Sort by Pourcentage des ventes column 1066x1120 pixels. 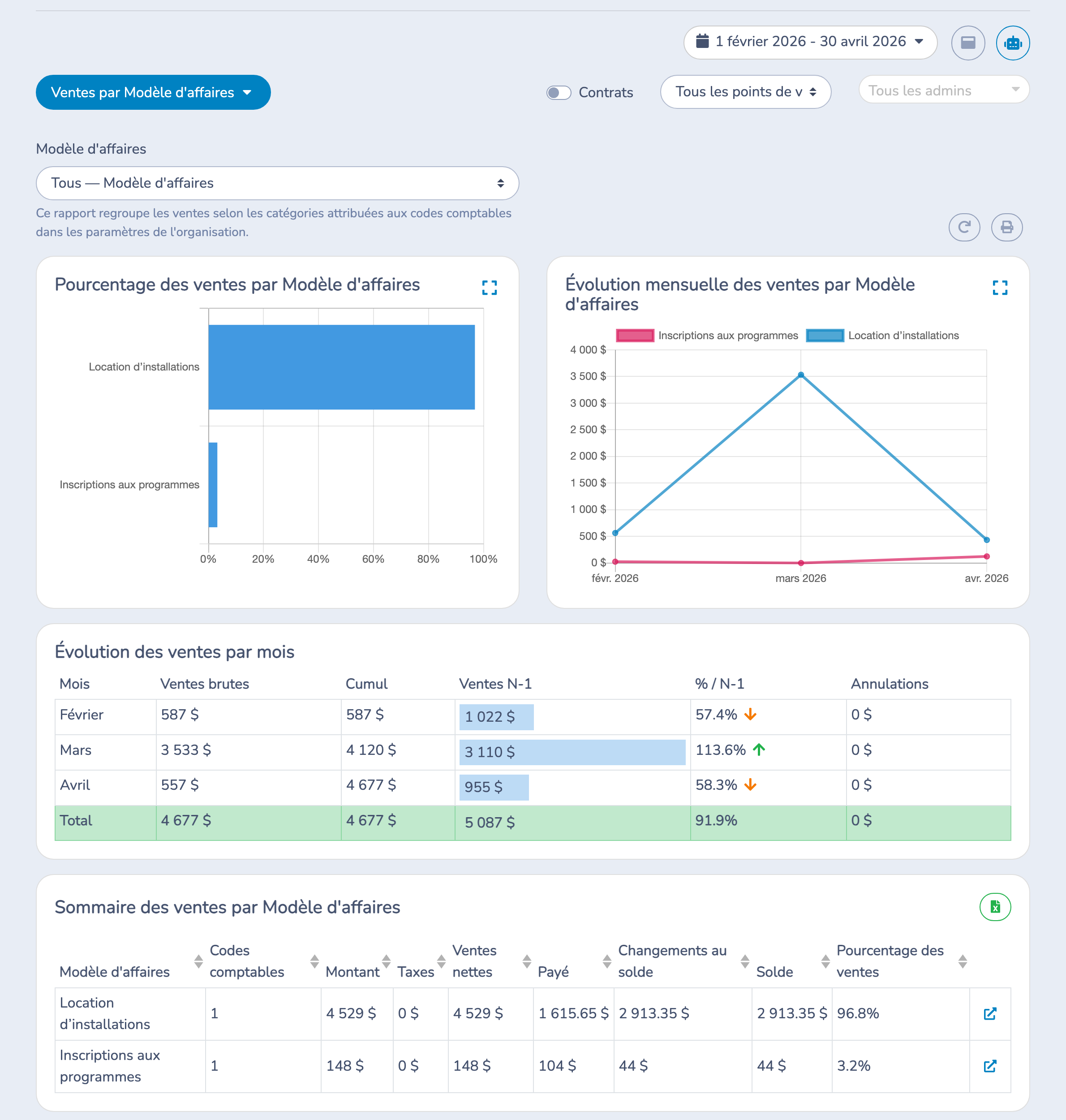point(963,961)
